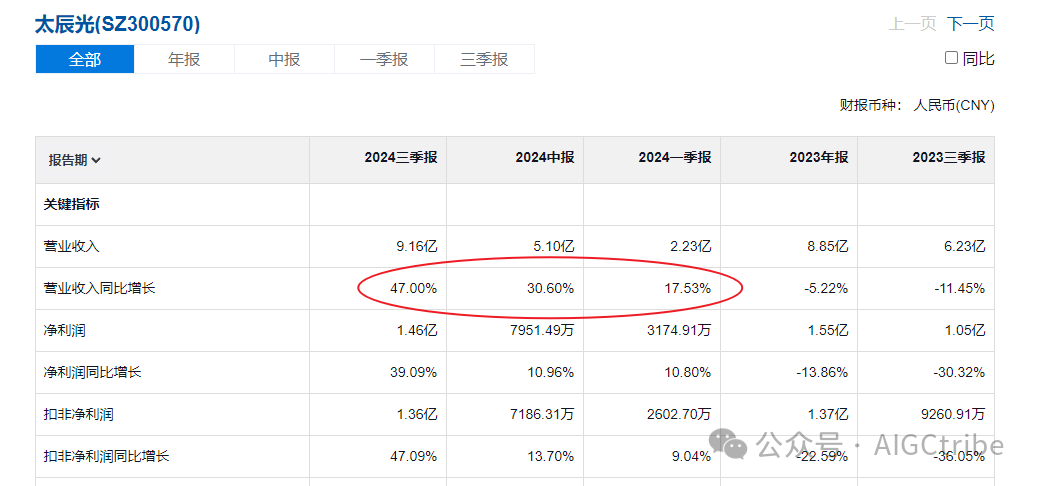Select the 扣非净利润同比增长 row label
1037x486 pixels.
pos(106,456)
